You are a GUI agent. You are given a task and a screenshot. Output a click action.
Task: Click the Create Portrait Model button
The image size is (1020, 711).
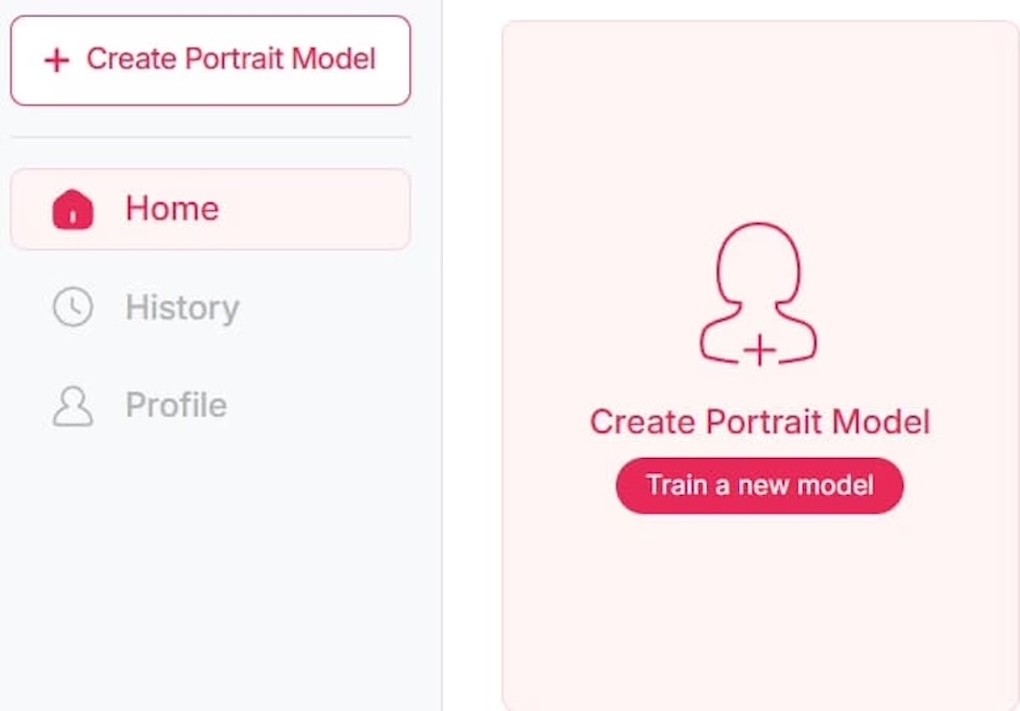(210, 60)
